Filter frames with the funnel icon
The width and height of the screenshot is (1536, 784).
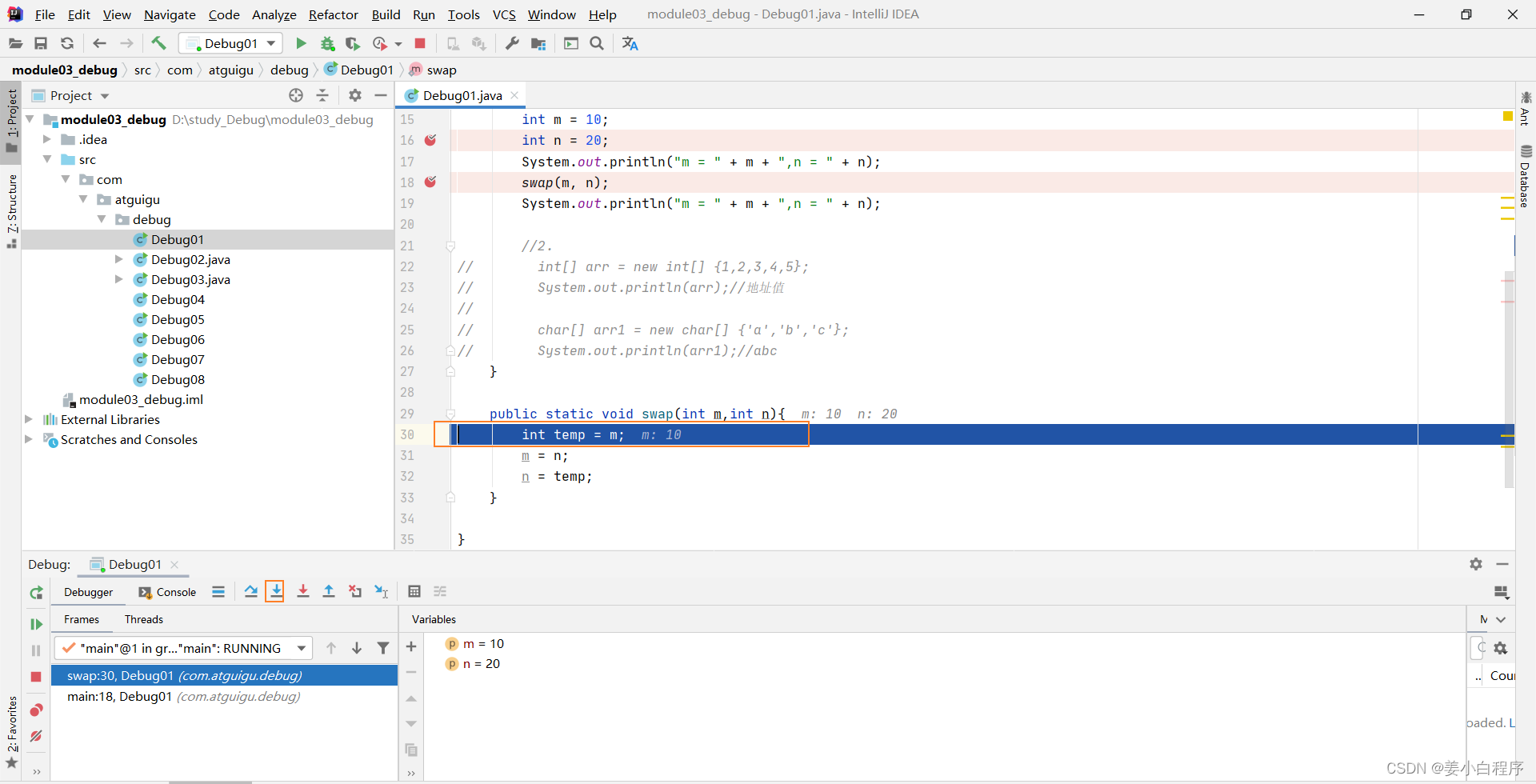(x=383, y=648)
